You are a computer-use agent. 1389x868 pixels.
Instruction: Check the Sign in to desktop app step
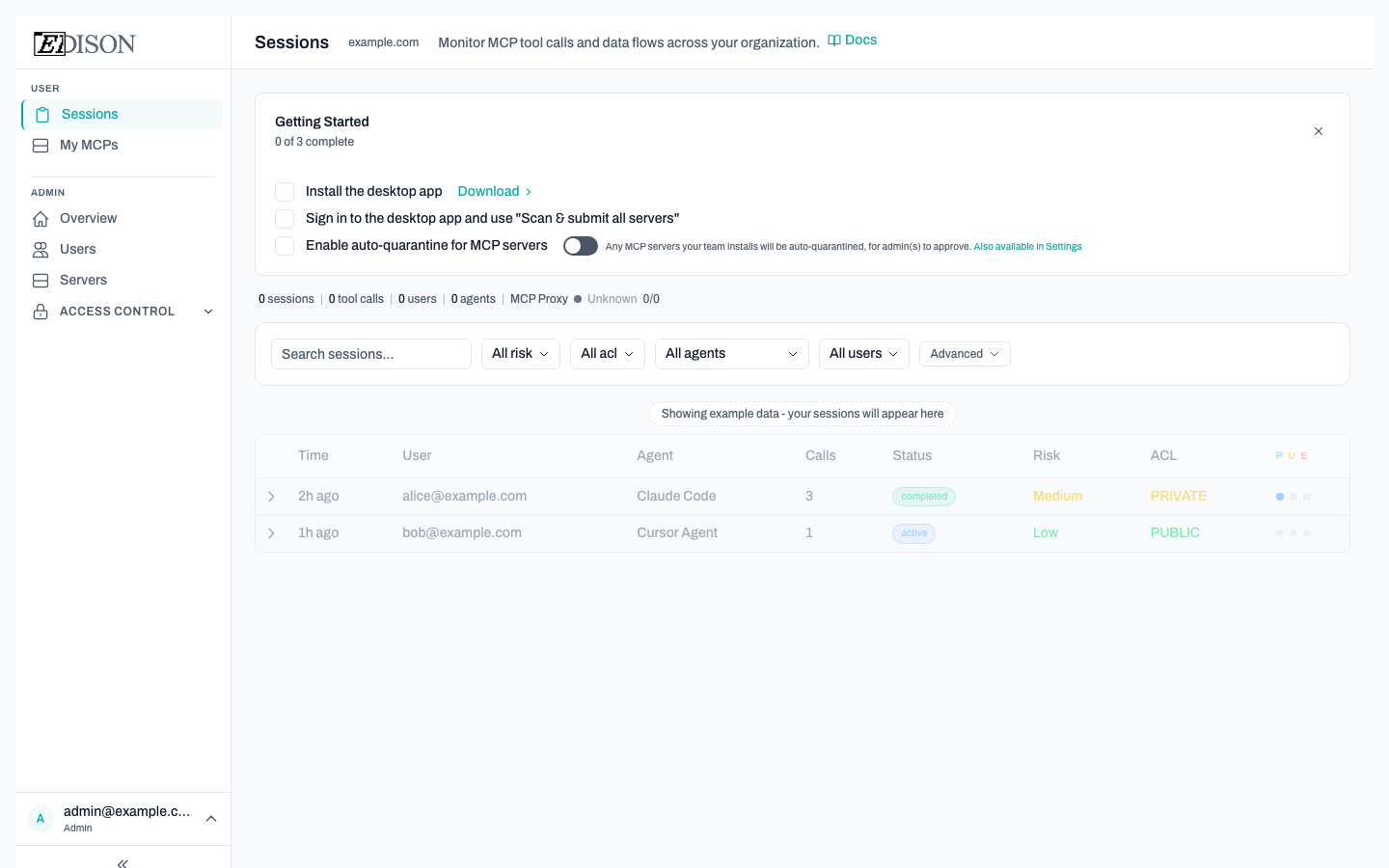tap(285, 218)
